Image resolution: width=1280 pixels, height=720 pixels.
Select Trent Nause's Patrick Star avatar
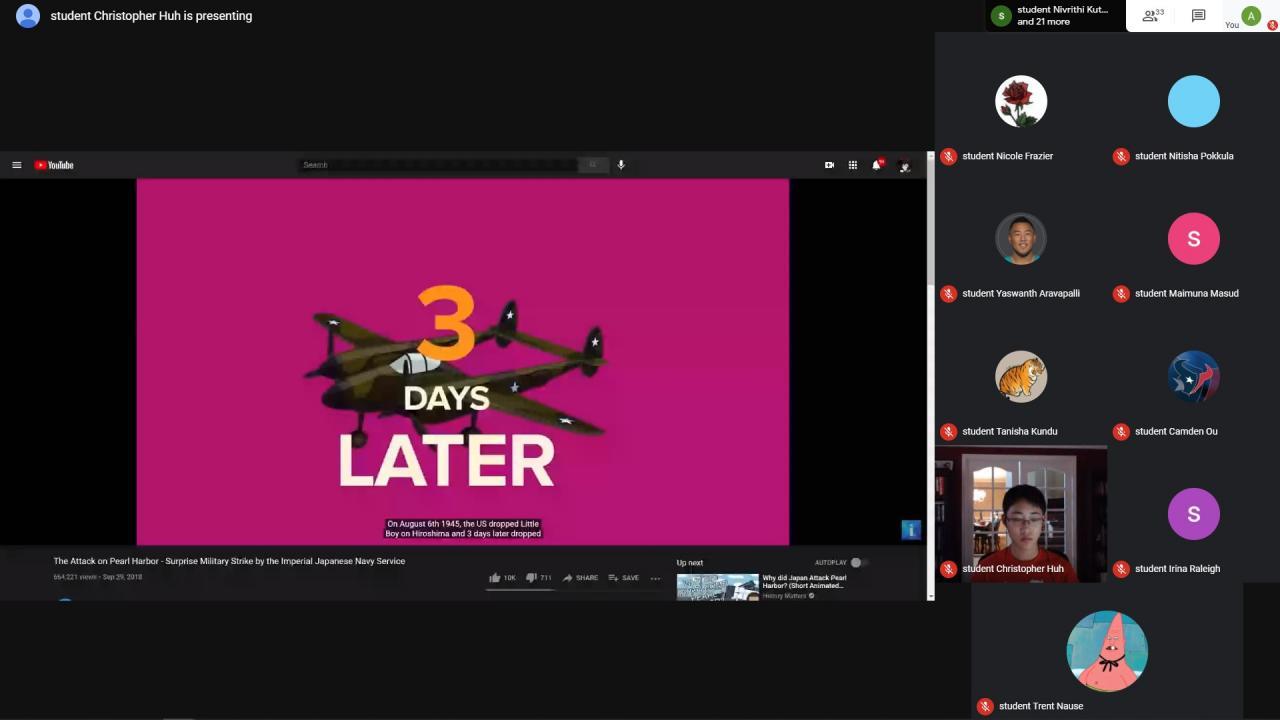[1107, 651]
